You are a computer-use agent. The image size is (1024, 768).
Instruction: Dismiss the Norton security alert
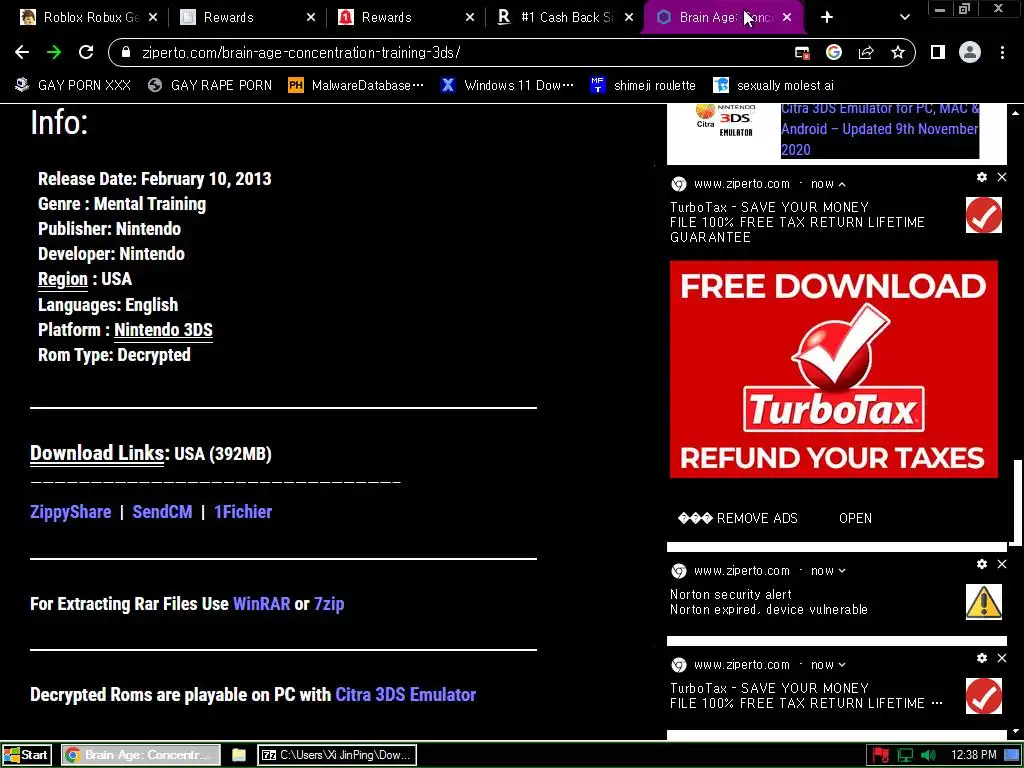[x=1002, y=564]
